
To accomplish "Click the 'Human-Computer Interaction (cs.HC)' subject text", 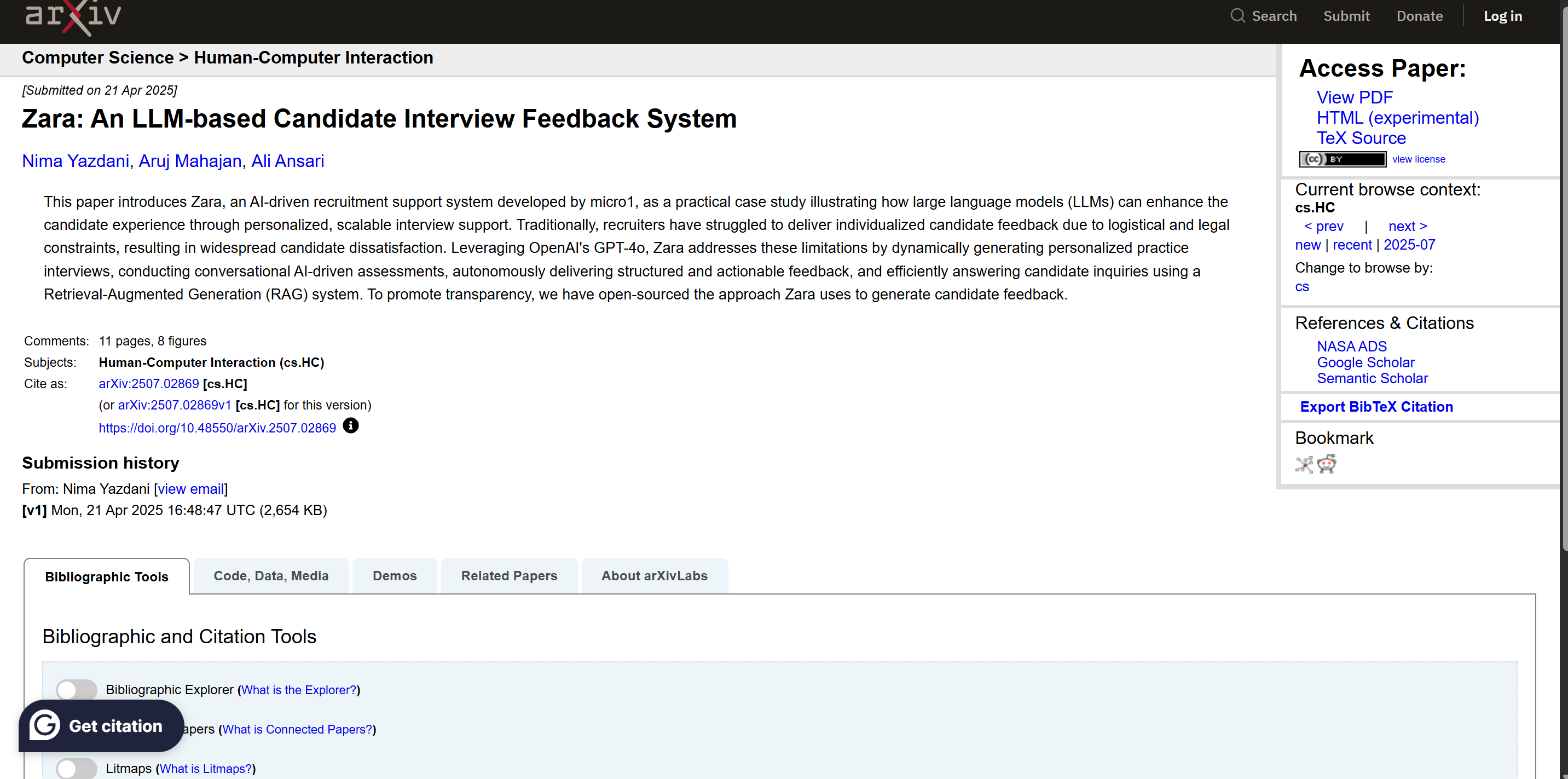I will click(x=211, y=362).
